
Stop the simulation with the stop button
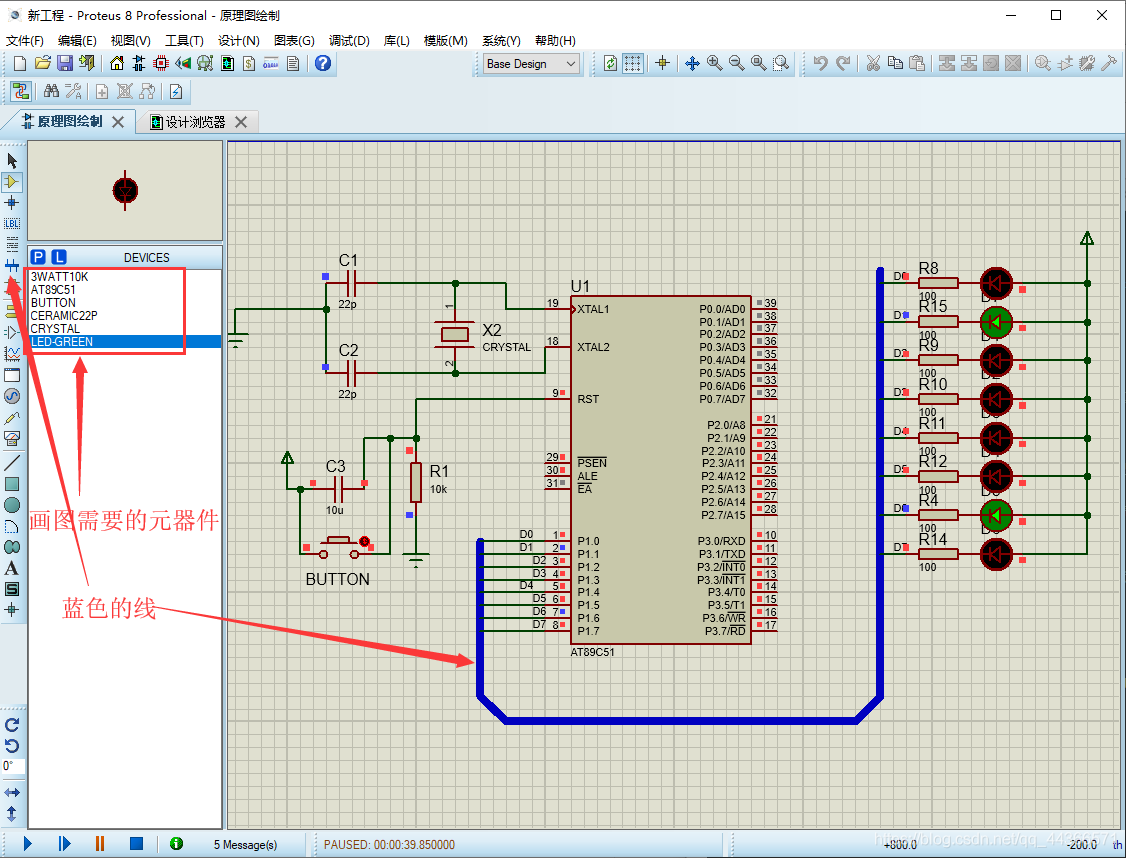136,844
